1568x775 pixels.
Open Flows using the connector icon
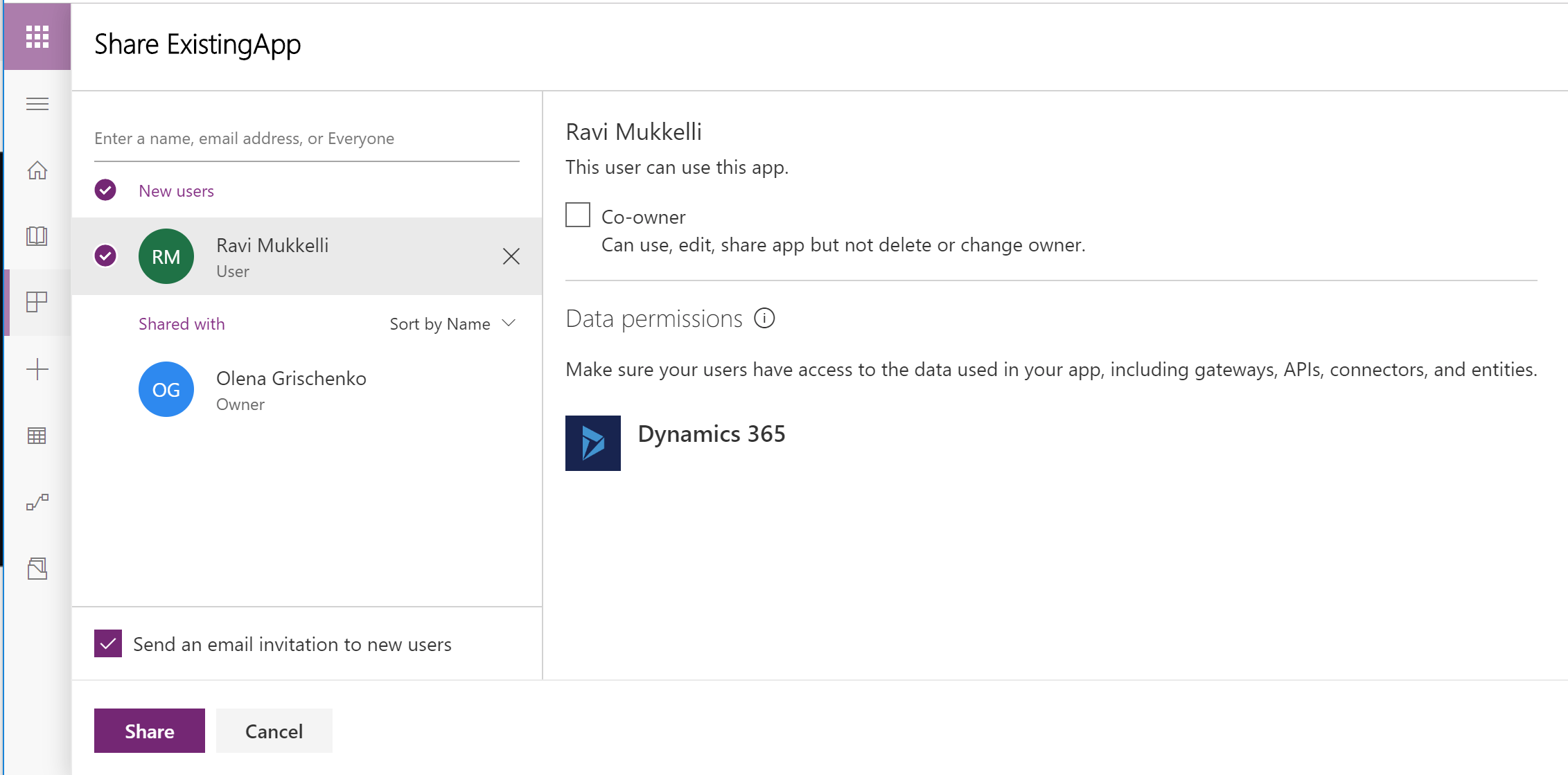37,501
